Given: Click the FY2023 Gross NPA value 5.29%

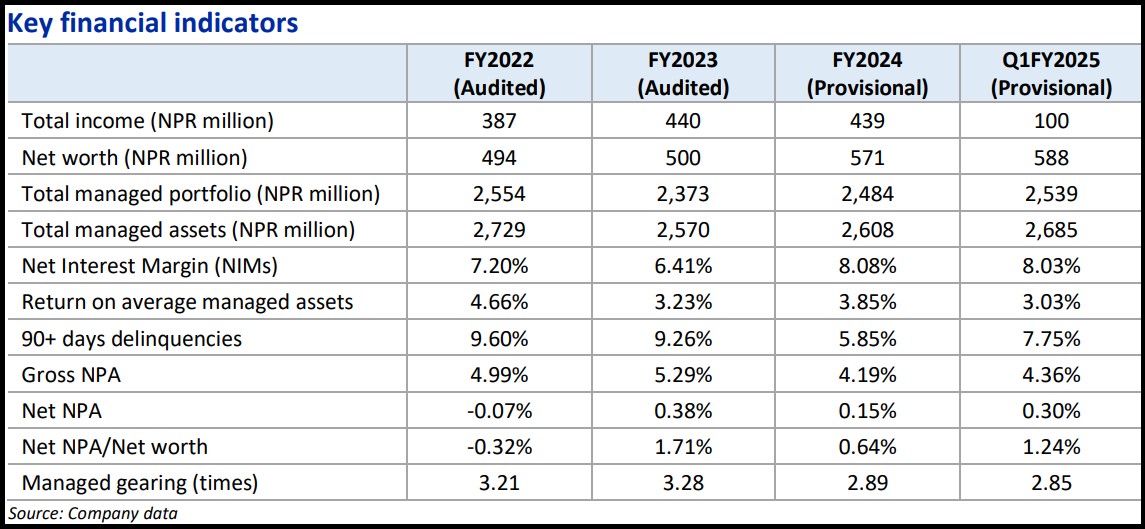Looking at the screenshot, I should 684,375.
